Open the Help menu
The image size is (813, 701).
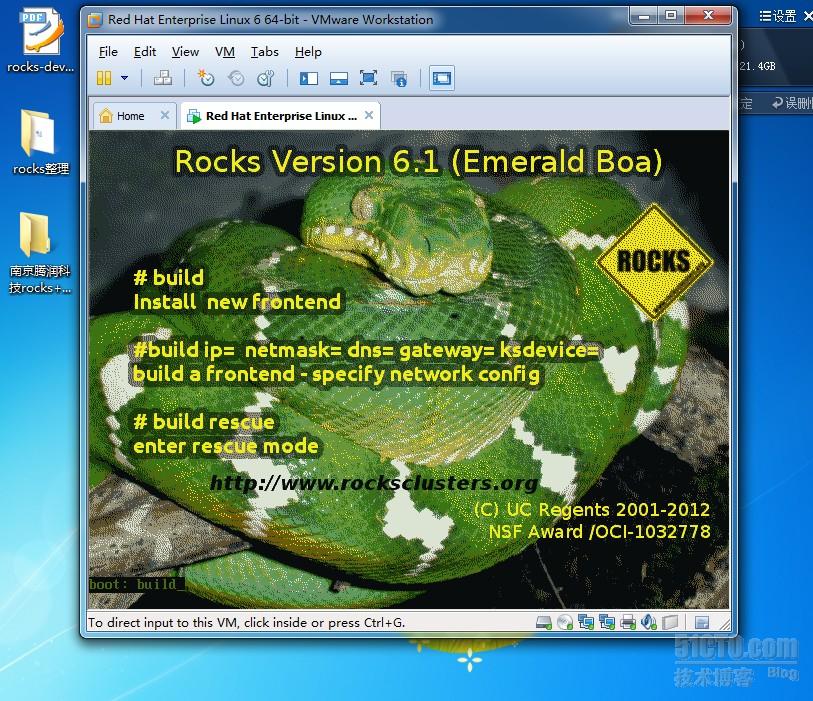pyautogui.click(x=308, y=52)
